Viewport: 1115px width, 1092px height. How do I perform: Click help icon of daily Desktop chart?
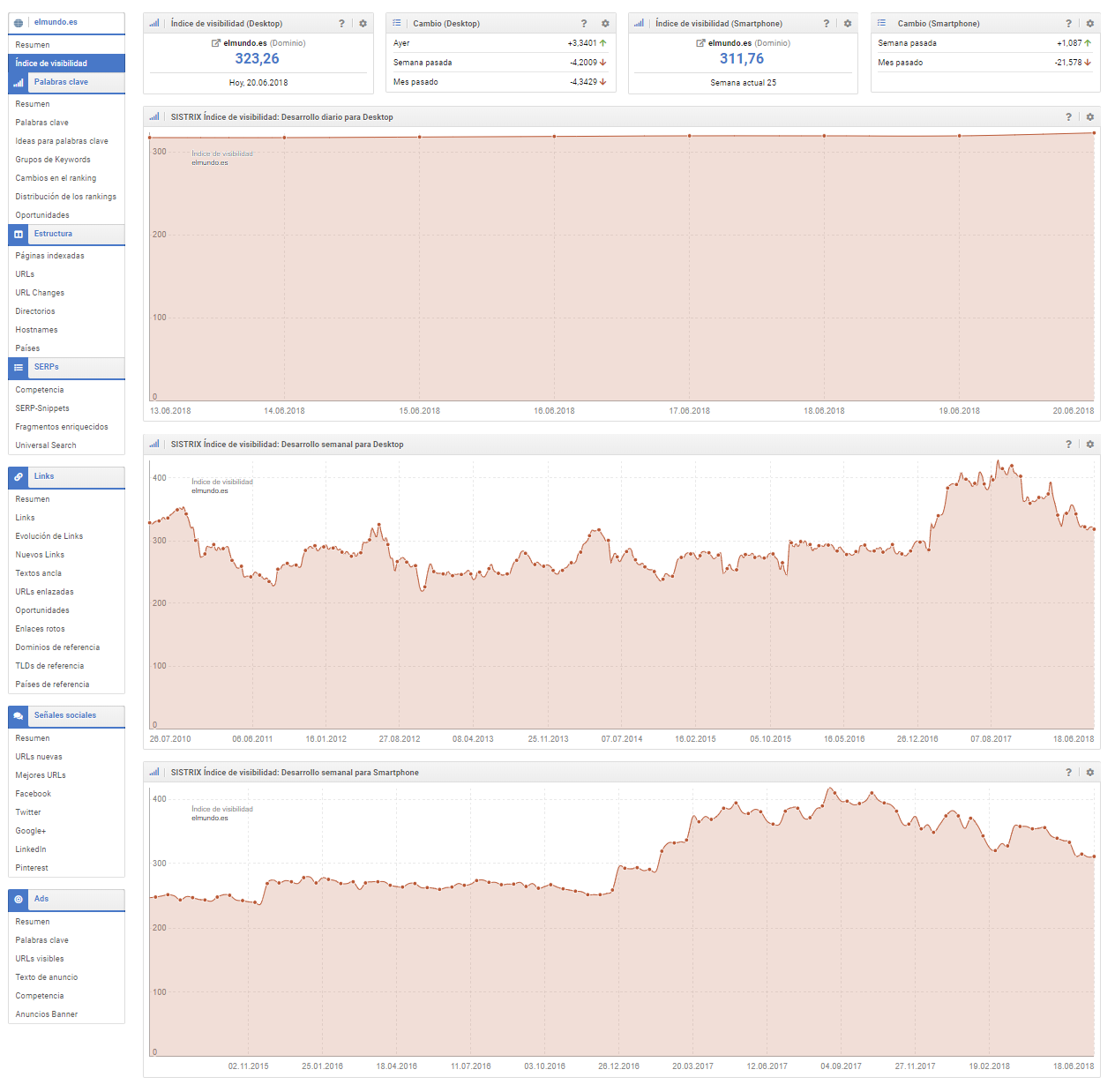coord(1068,117)
